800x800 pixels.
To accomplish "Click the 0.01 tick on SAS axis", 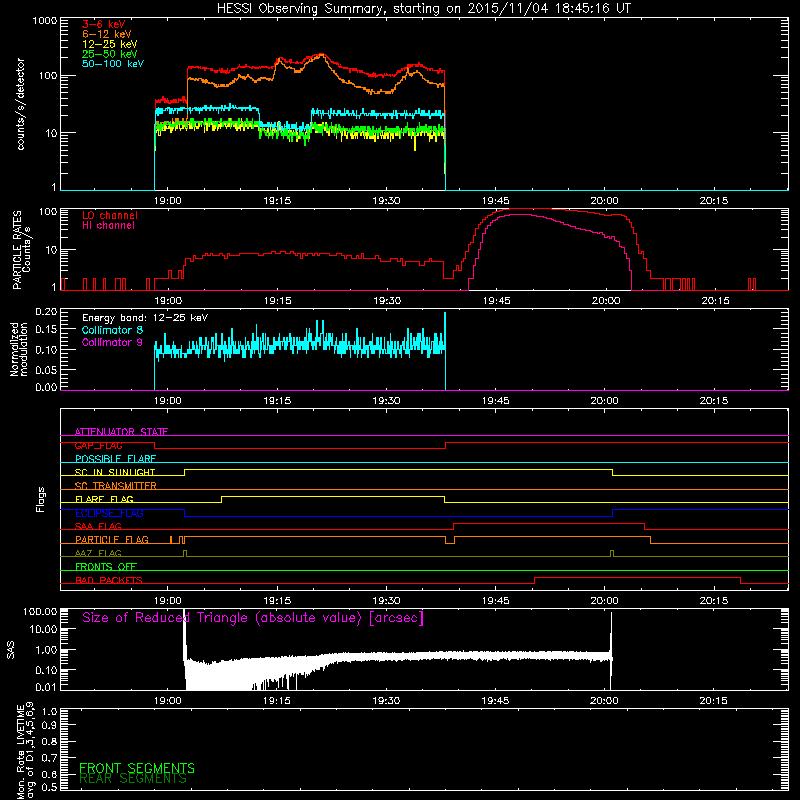I will [x=46, y=687].
